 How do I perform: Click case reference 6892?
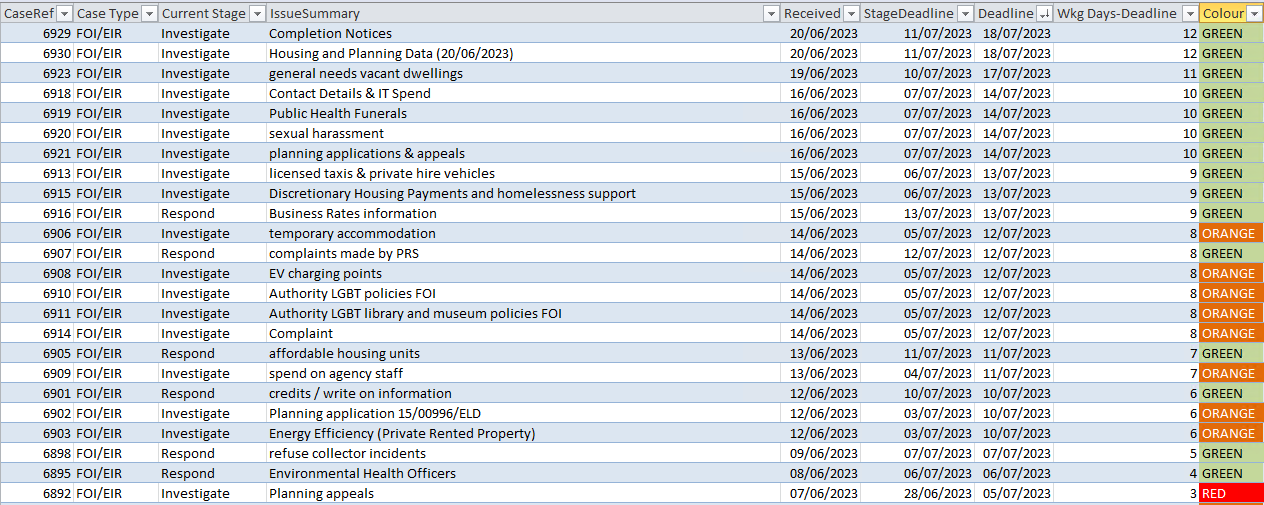(x=37, y=493)
